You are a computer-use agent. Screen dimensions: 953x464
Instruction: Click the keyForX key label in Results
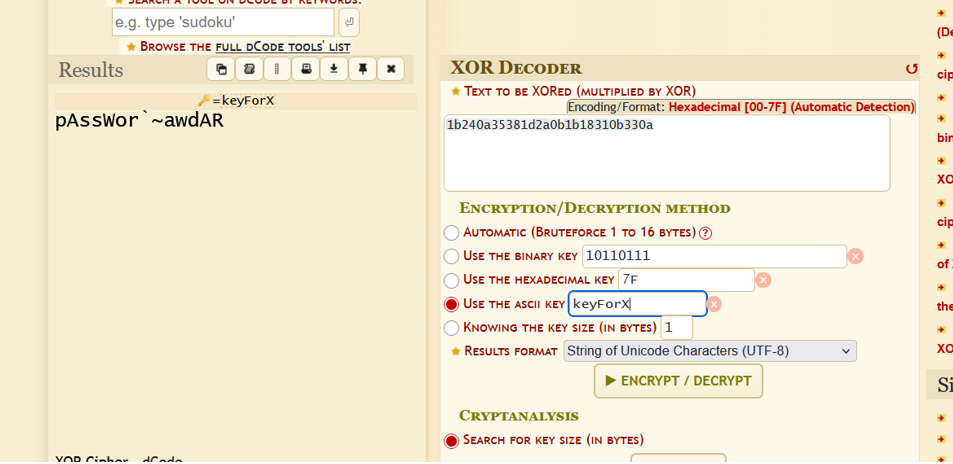[x=248, y=101]
